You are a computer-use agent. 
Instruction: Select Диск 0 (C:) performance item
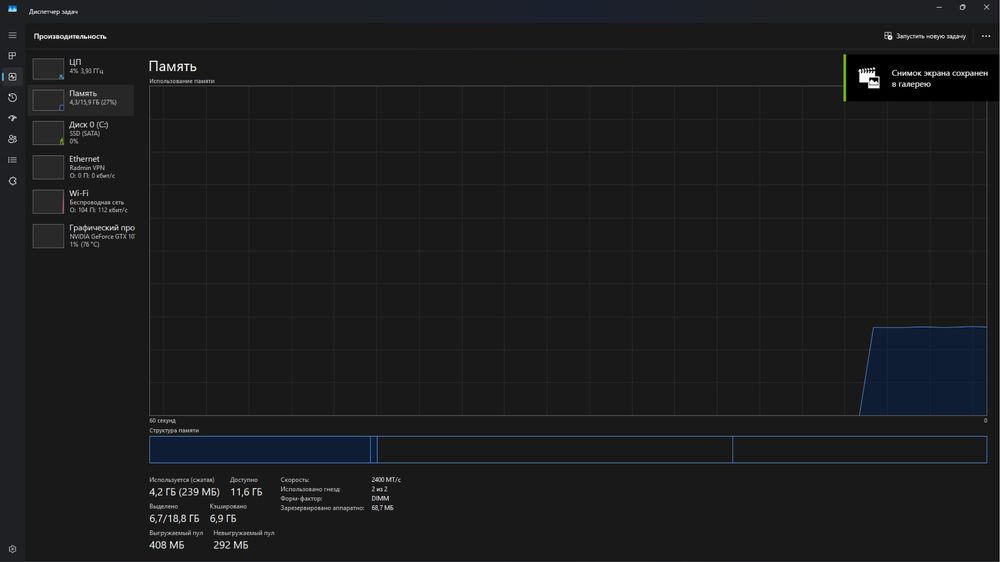[82, 133]
